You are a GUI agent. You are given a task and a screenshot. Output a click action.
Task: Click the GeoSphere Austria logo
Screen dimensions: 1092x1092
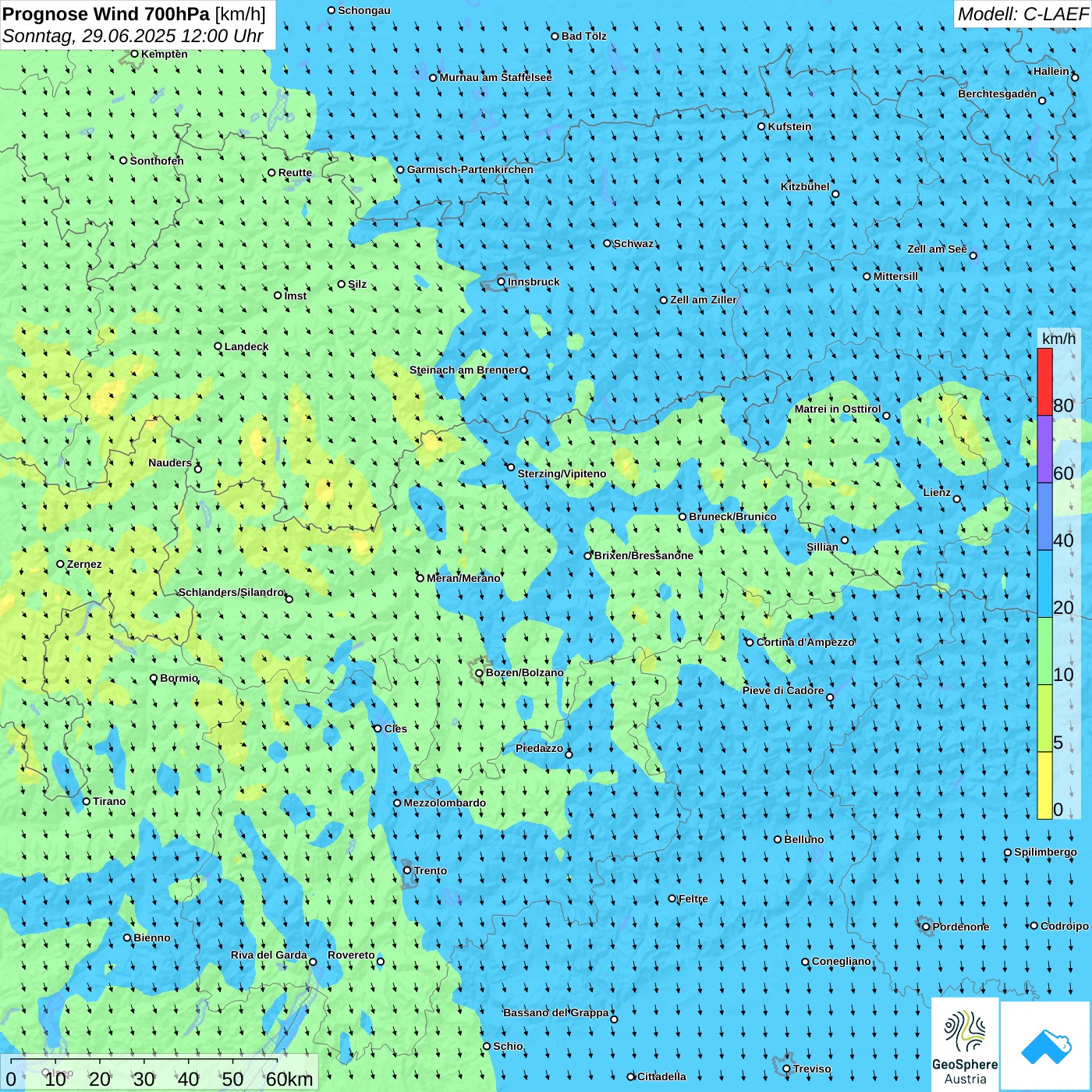click(965, 1044)
